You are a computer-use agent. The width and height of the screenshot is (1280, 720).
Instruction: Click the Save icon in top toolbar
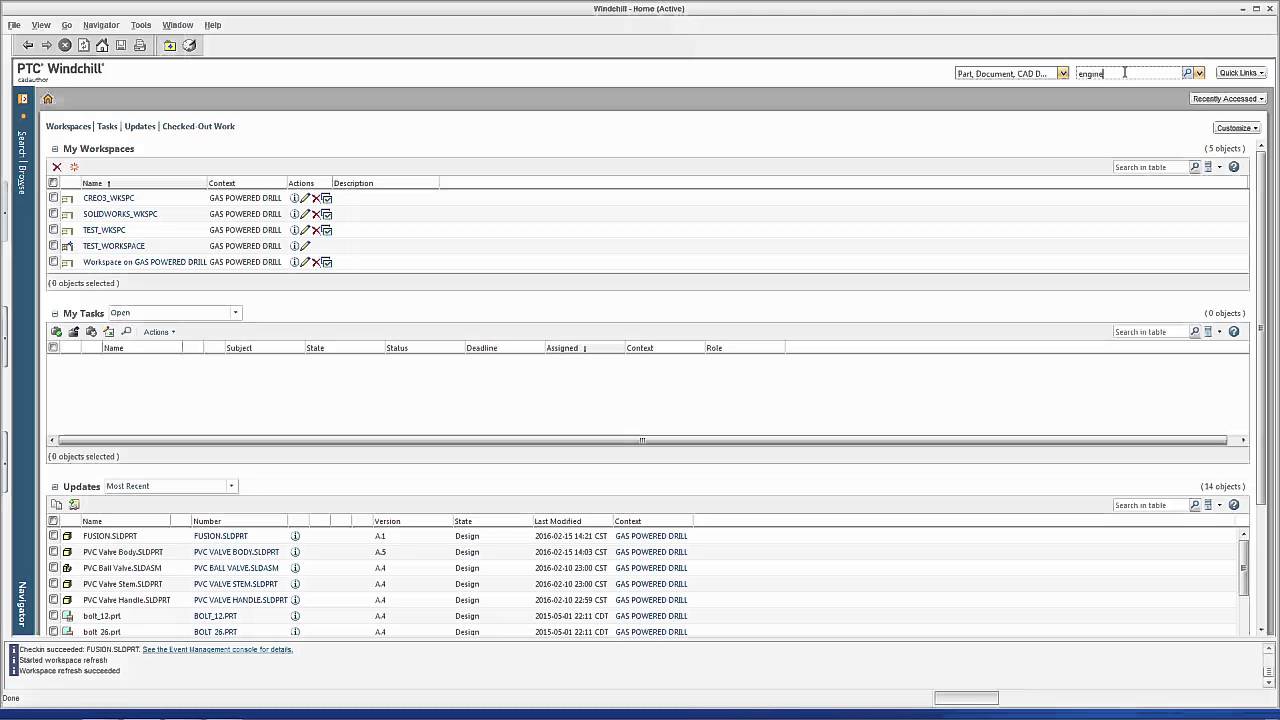click(121, 45)
